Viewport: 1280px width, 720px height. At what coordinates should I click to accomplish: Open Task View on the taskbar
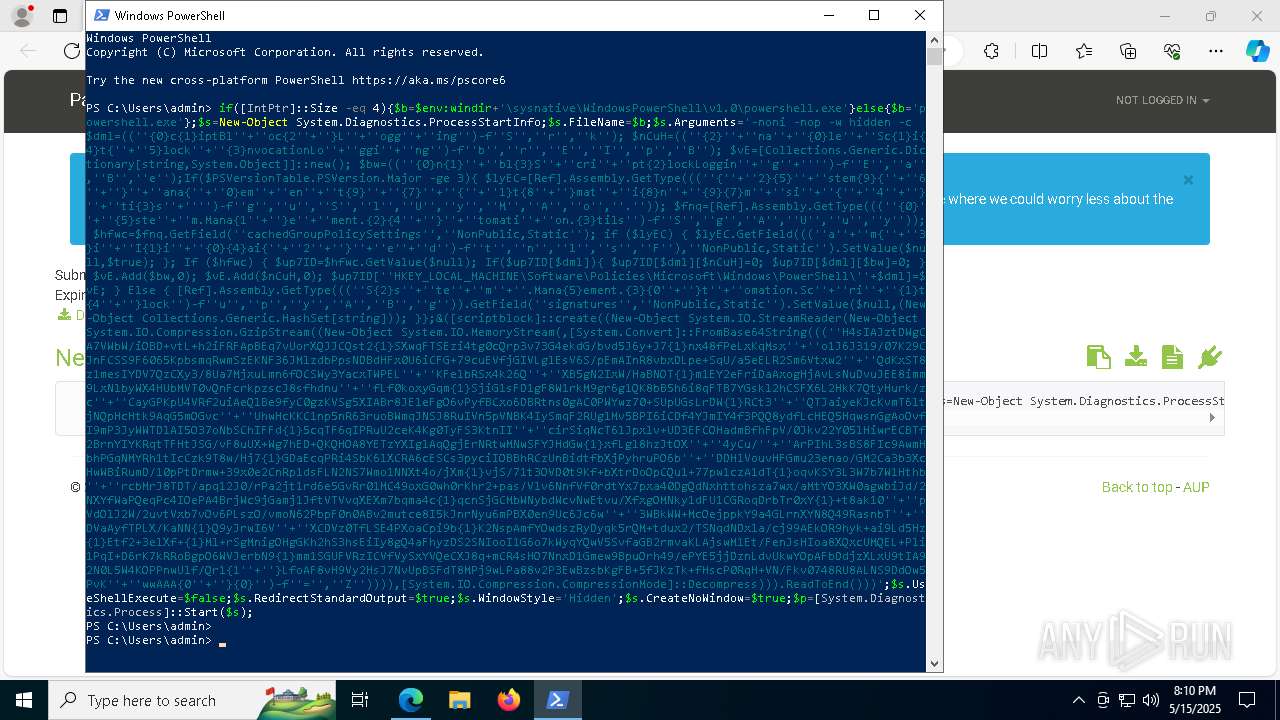click(360, 700)
